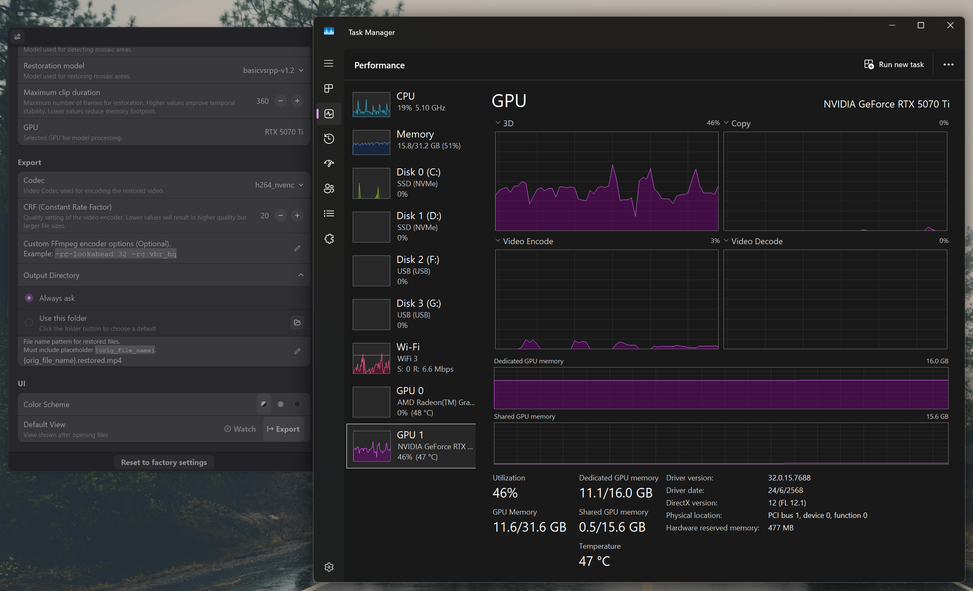Click the Shared GPU memory graph
The width and height of the screenshot is (973, 591).
721,443
